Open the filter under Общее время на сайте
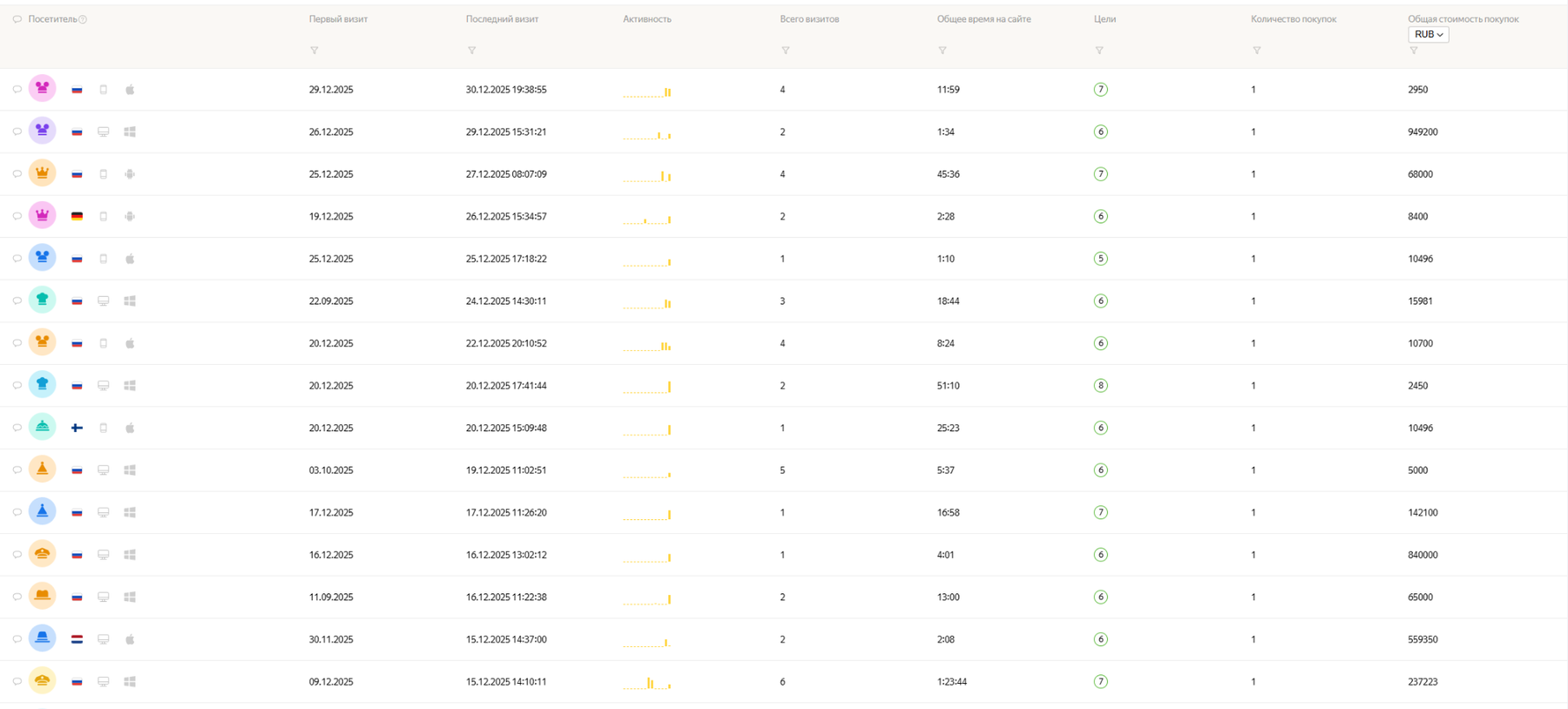Viewport: 1568px width, 709px height. 942,51
